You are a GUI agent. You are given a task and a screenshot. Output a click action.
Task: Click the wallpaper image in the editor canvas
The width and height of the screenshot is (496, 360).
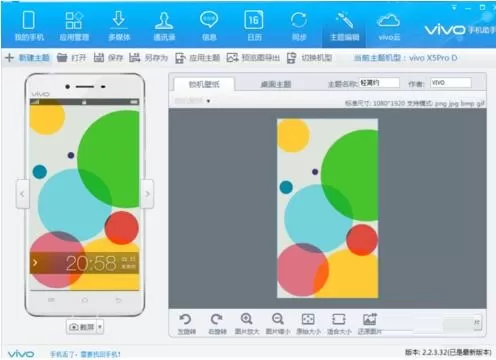(x=327, y=208)
